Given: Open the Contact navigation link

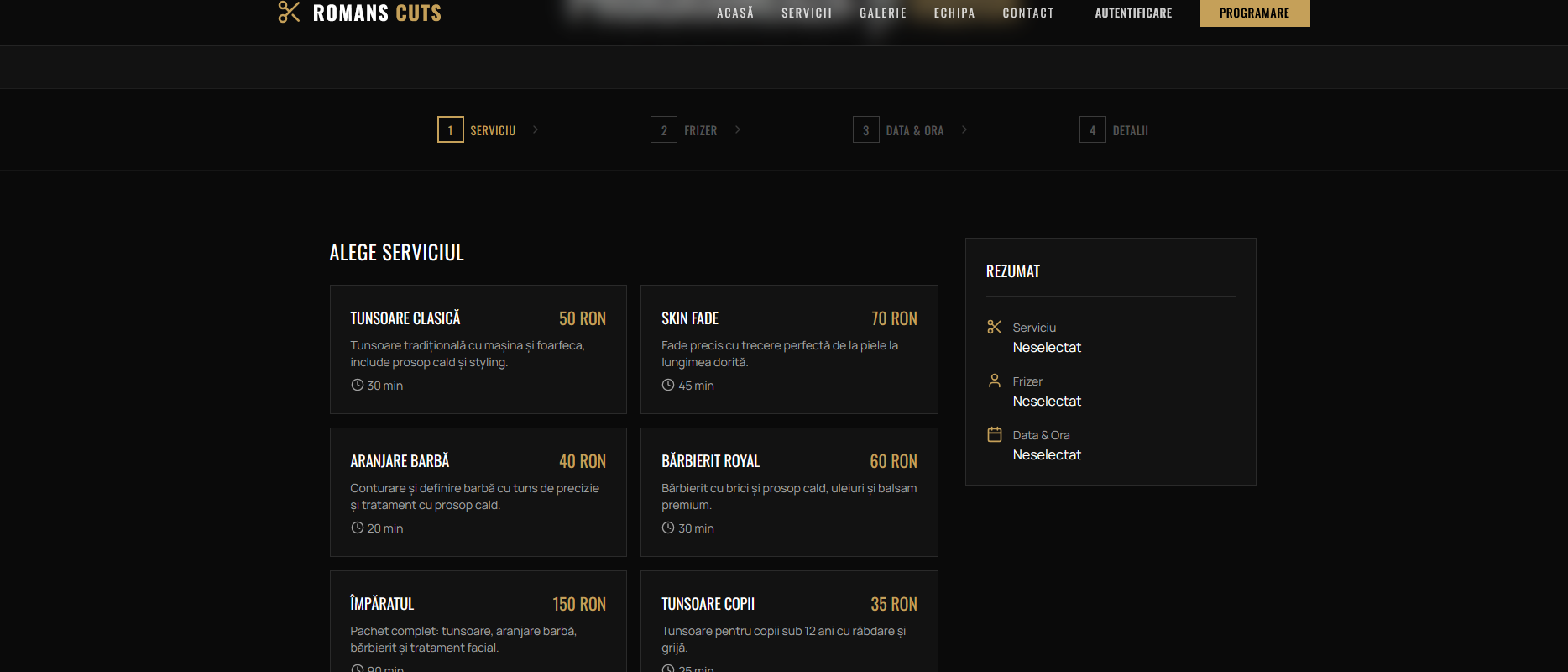Looking at the screenshot, I should (x=1028, y=13).
